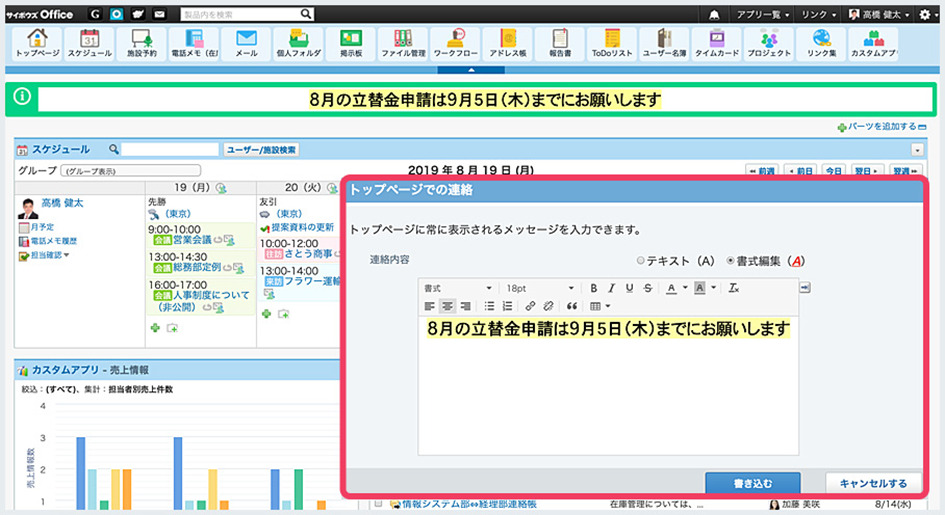Screen dimensions: 945x515
Task: Click the タイムカード icon
Action: (x=717, y=42)
